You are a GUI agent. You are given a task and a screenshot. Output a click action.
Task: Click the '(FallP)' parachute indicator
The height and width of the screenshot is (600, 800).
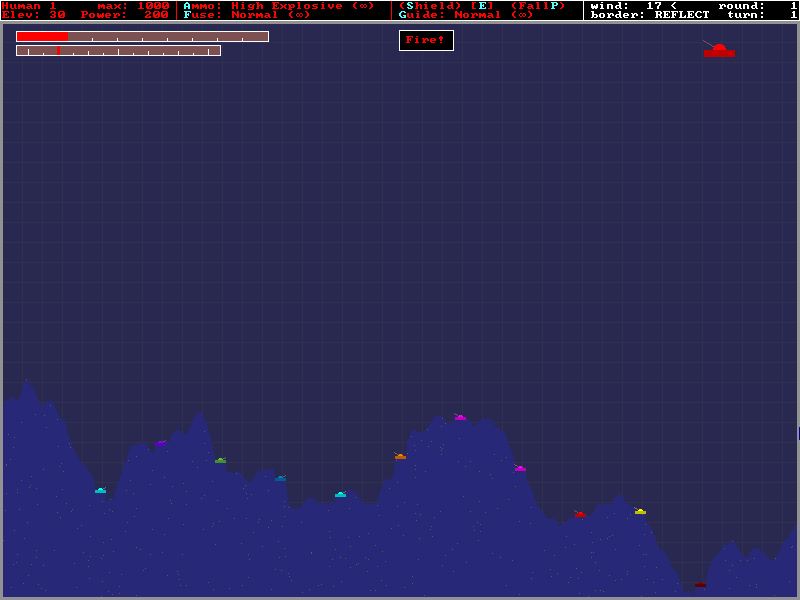click(x=538, y=6)
